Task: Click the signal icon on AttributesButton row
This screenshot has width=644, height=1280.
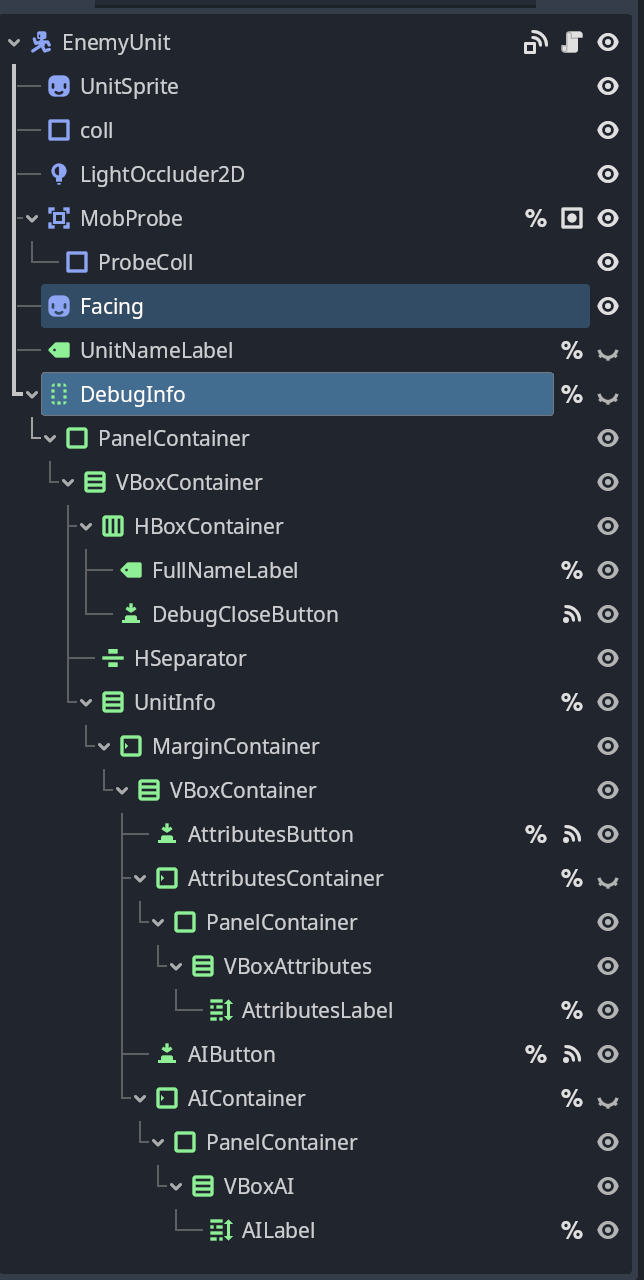Action: (x=571, y=834)
